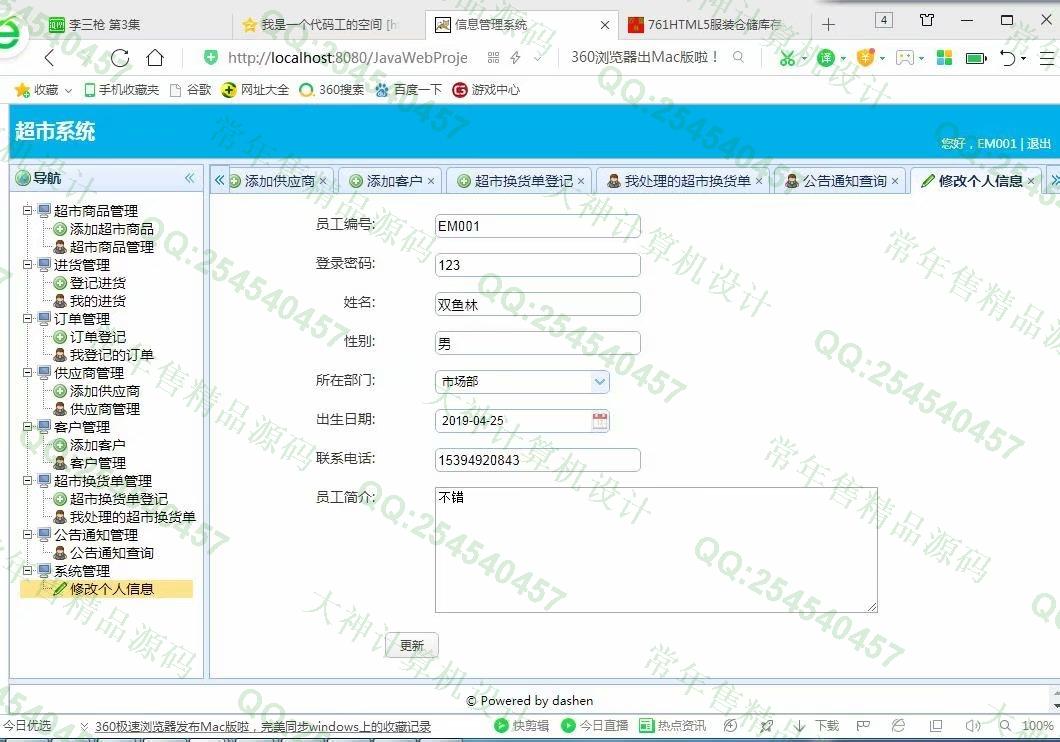Collapse the 供应商管理 tree node
Viewport: 1060px width, 742px height.
tap(27, 372)
